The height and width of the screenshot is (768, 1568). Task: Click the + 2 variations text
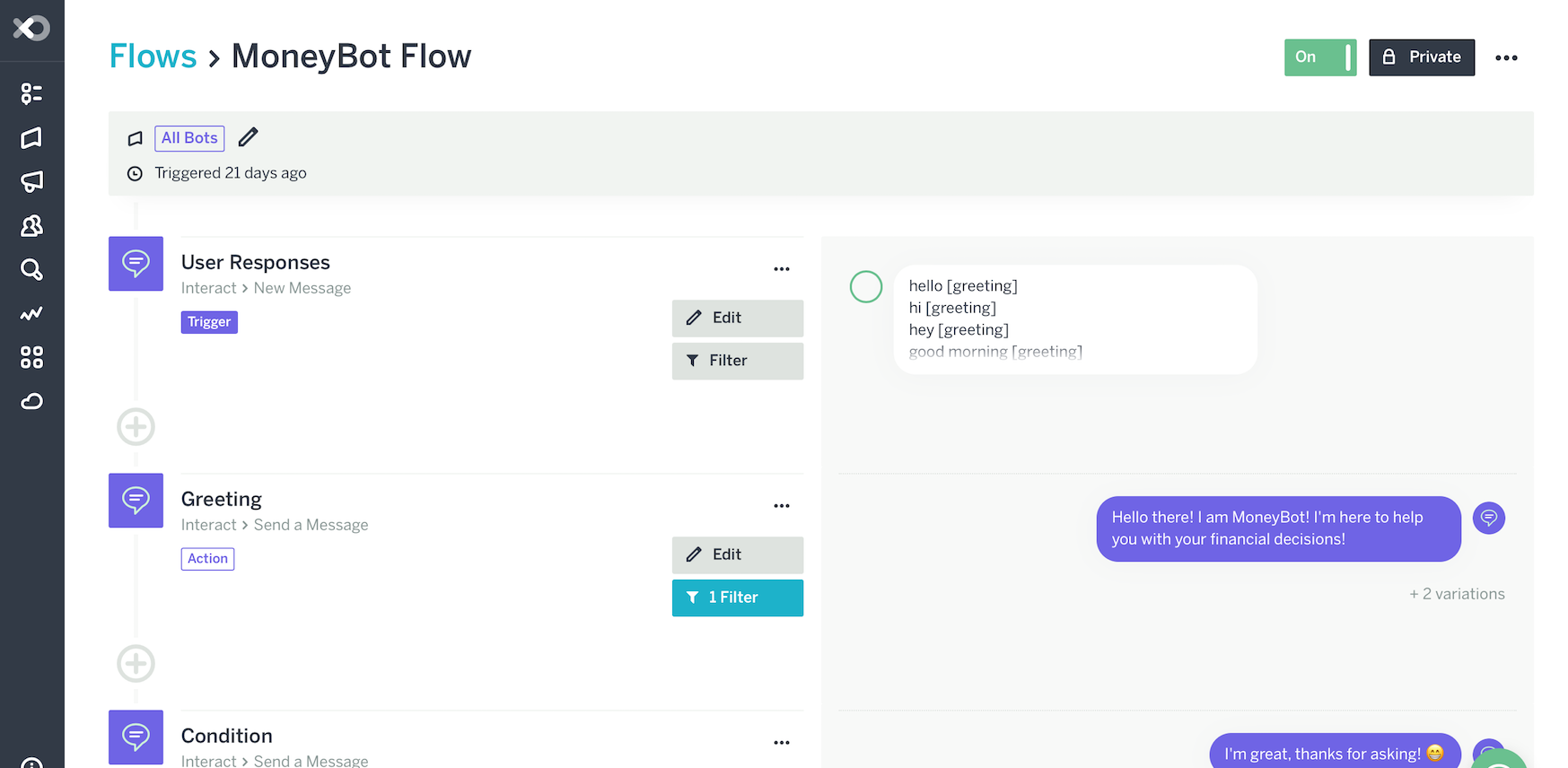point(1457,594)
